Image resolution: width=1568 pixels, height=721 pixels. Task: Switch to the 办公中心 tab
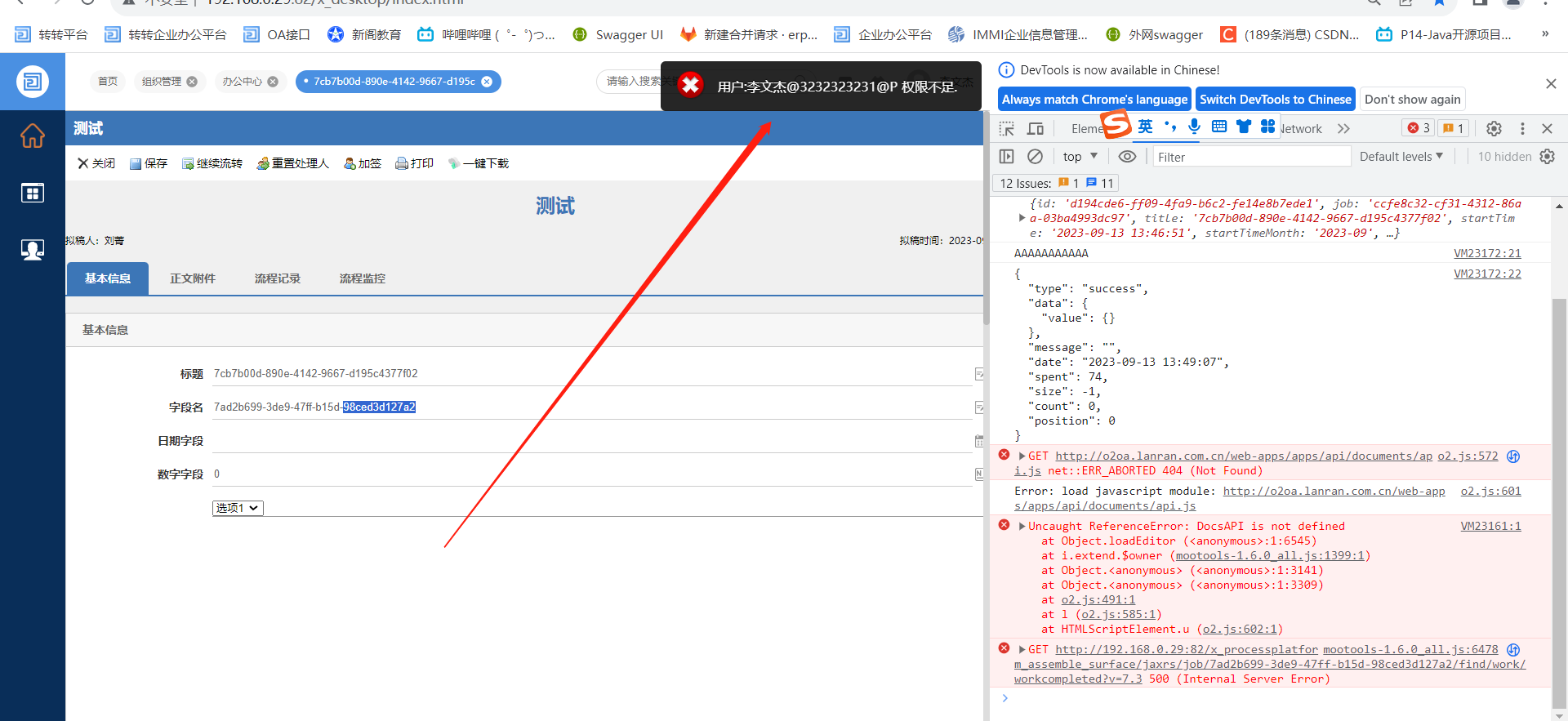coord(243,82)
